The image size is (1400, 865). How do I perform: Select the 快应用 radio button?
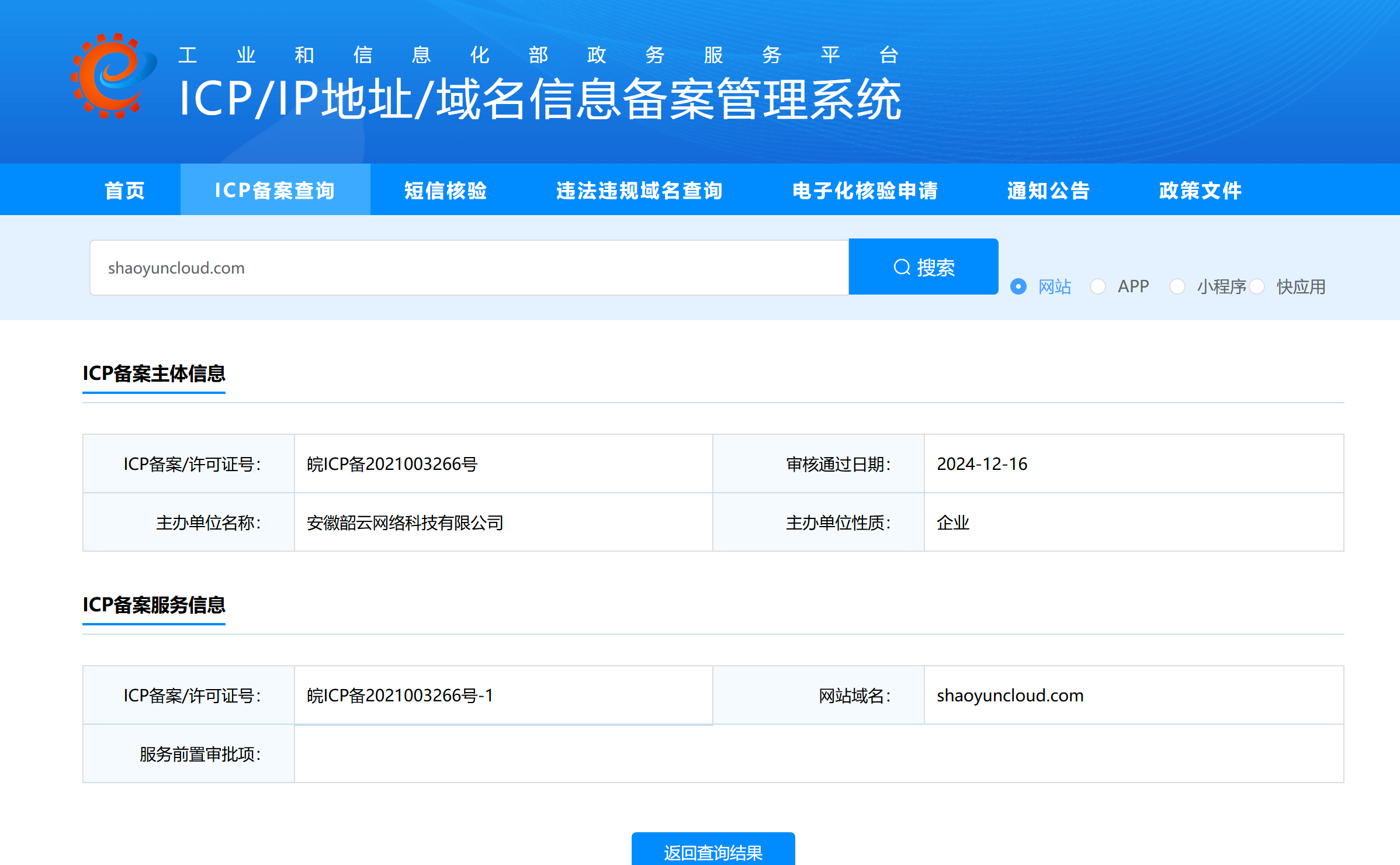coord(1257,286)
